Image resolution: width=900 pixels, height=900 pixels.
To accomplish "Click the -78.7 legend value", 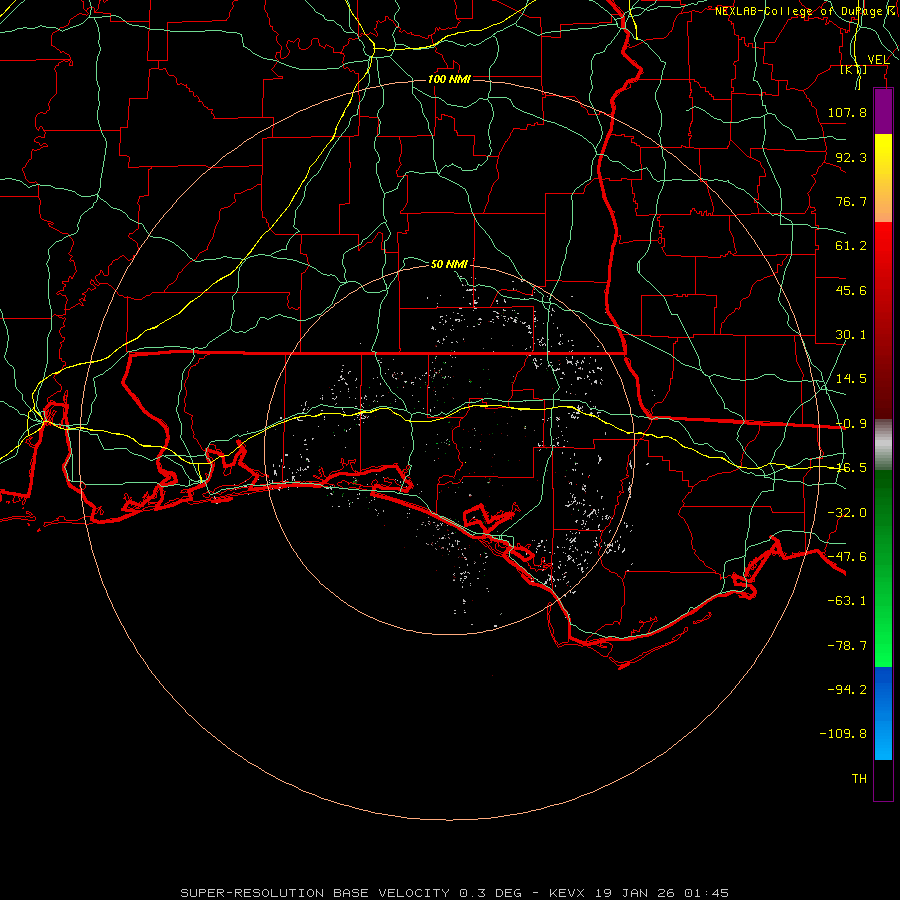I will tap(847, 646).
